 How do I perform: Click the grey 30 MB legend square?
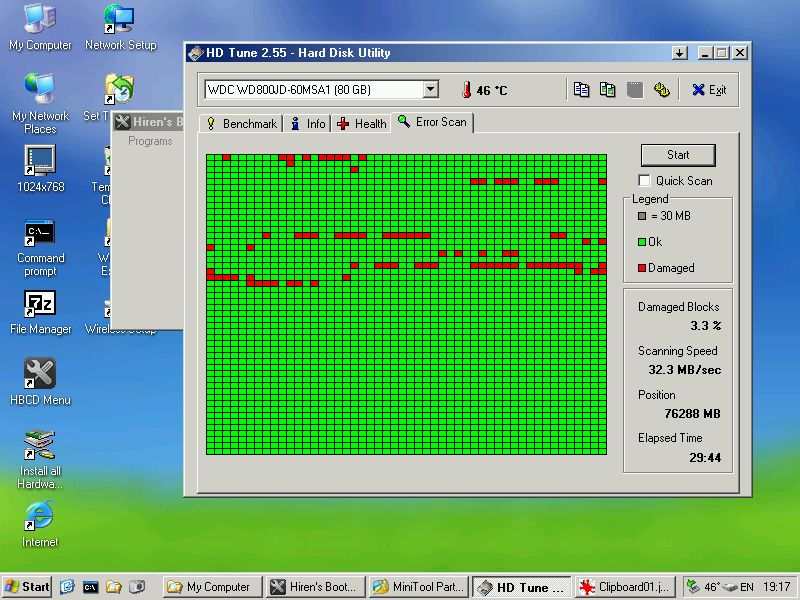[x=642, y=216]
